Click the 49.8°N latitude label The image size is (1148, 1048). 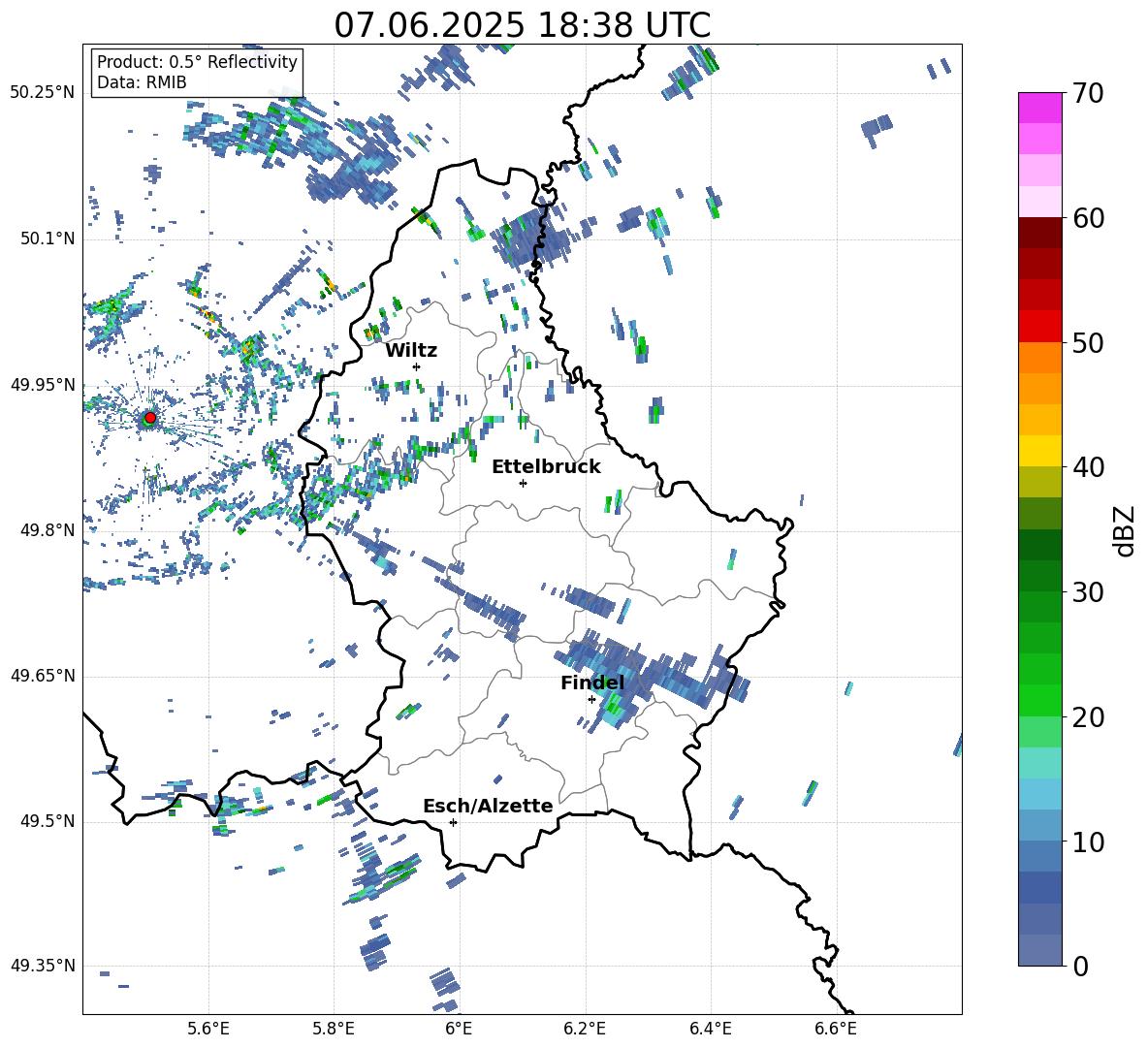click(x=48, y=530)
